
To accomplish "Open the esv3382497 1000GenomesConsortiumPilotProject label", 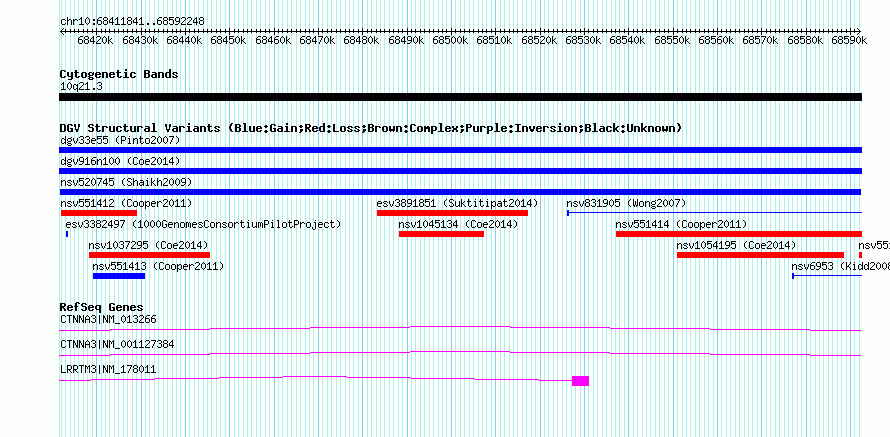I will coord(203,224).
